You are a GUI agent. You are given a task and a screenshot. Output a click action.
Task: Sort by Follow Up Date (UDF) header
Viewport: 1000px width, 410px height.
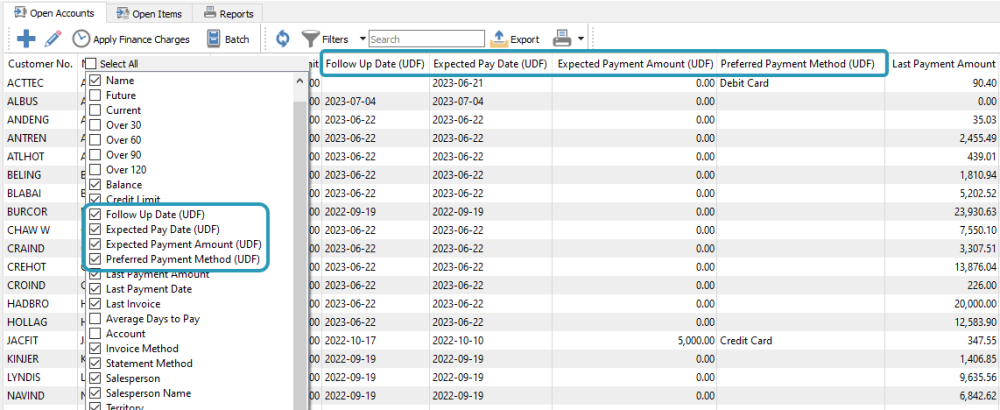tap(375, 64)
